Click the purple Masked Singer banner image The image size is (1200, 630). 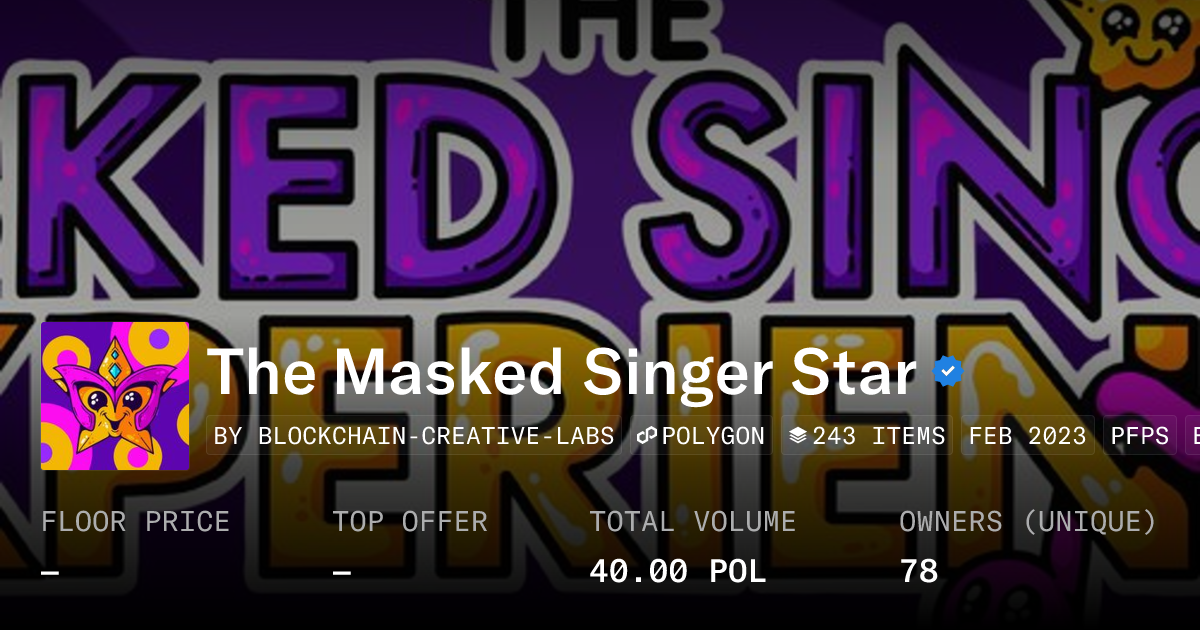click(600, 160)
